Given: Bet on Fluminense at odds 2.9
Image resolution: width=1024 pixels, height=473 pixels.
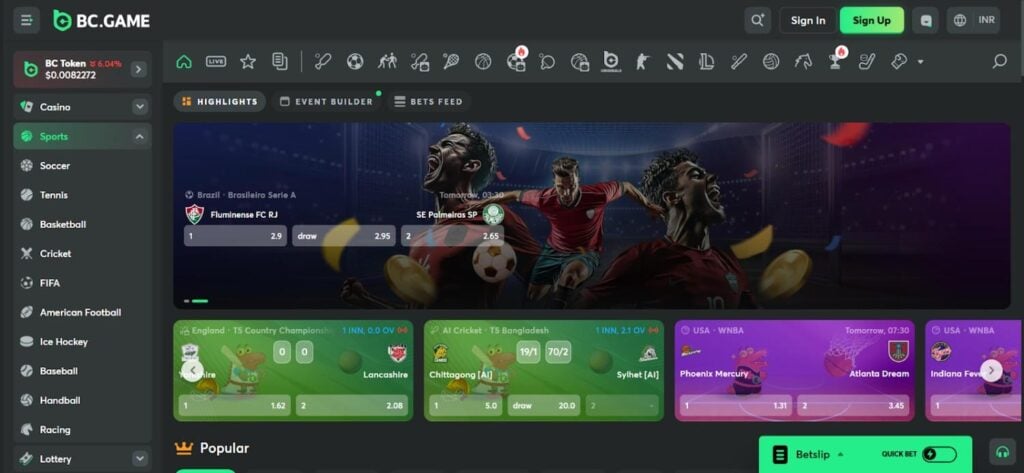Looking at the screenshot, I should point(235,236).
